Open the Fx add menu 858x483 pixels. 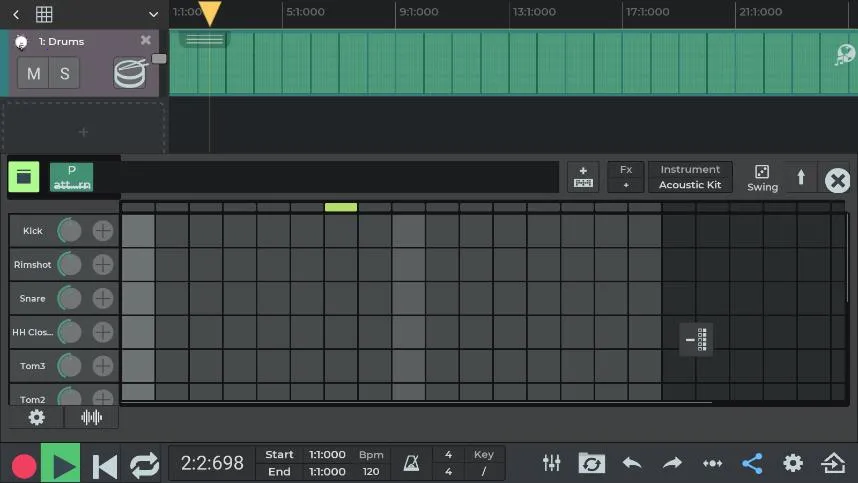[626, 177]
